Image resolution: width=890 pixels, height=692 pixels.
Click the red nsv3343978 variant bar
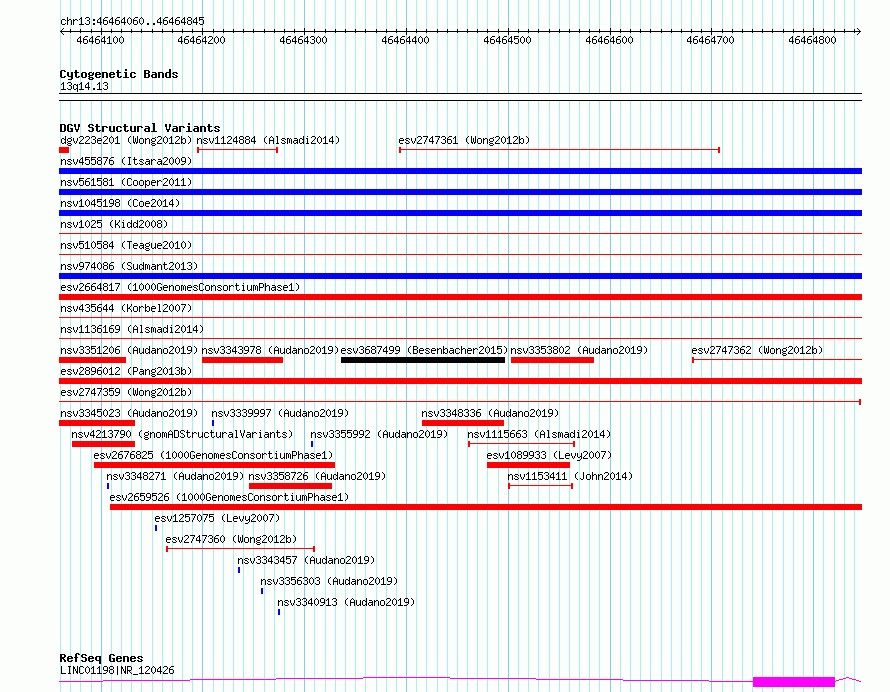(242, 360)
